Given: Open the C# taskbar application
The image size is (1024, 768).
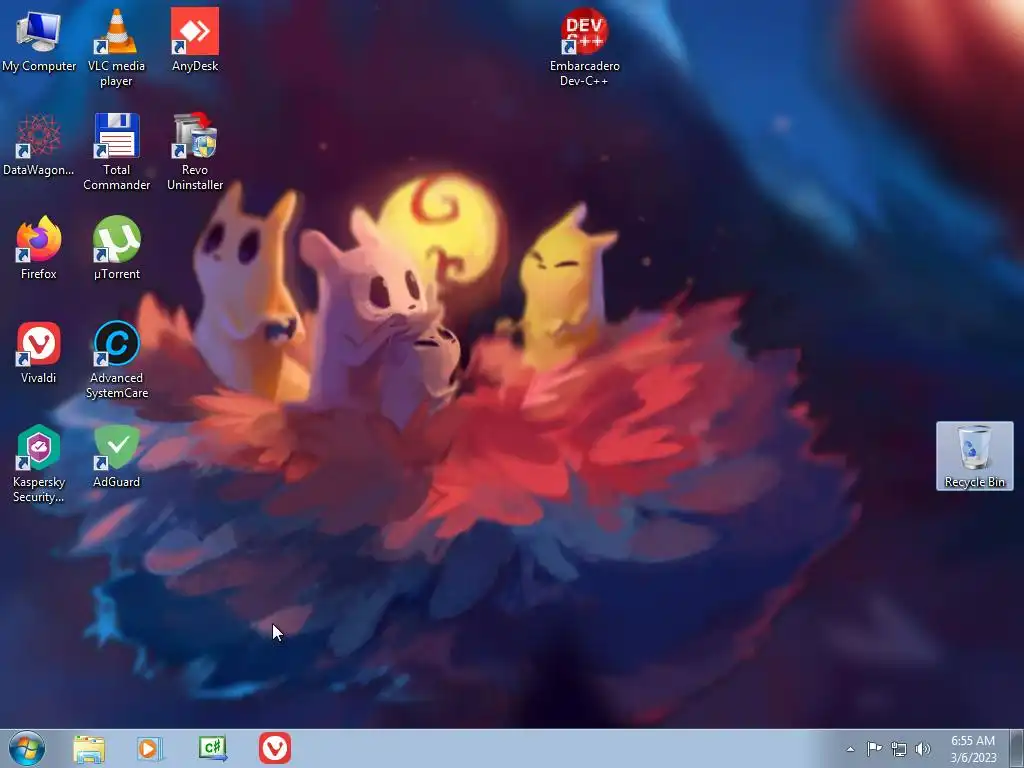Looking at the screenshot, I should click(212, 748).
